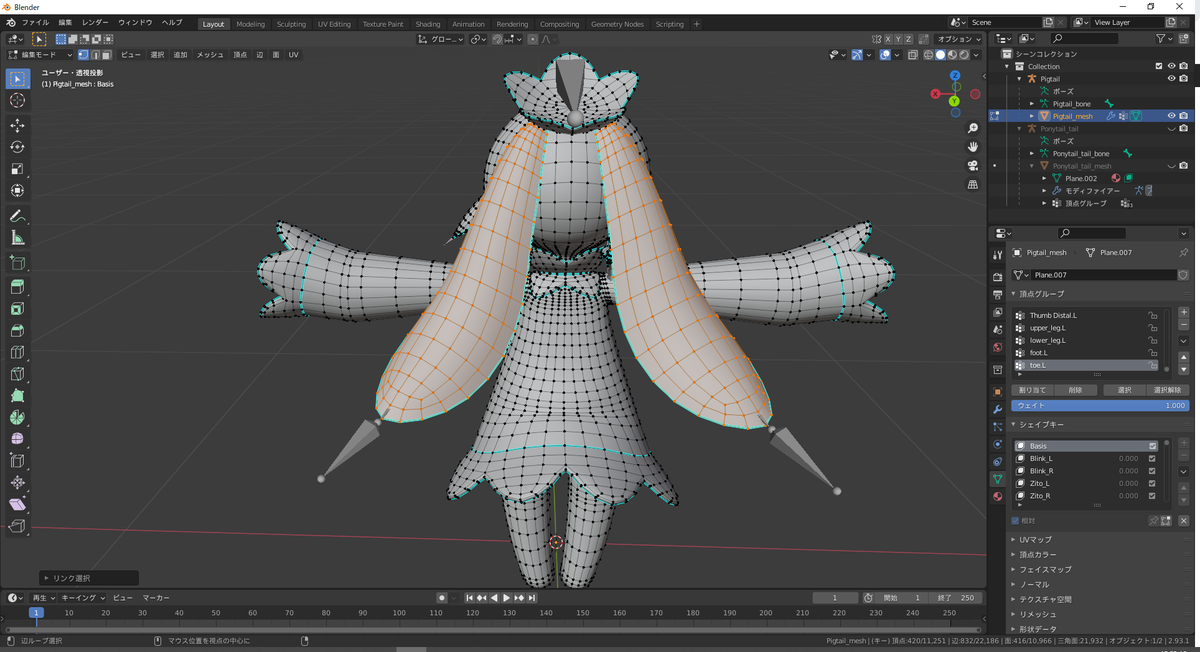Click the vertex group Assign button

tap(1032, 390)
